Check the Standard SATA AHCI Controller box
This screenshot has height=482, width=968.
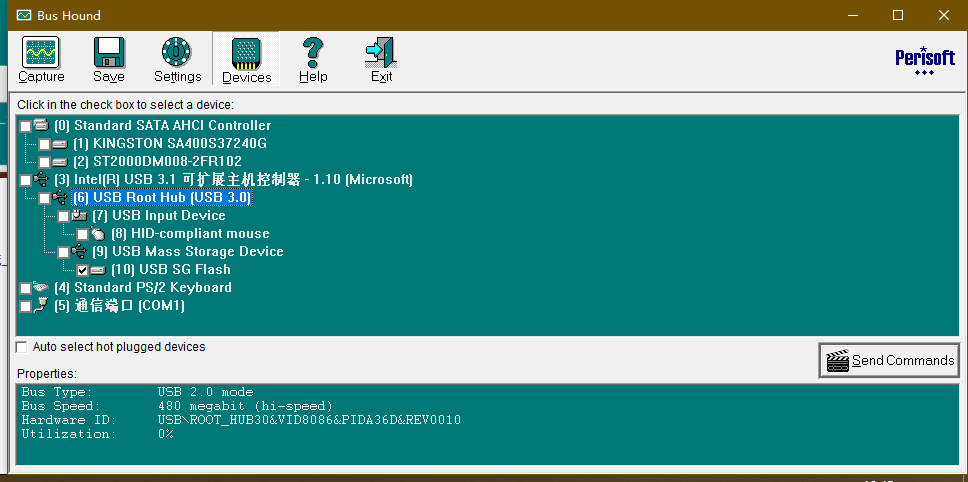point(25,127)
